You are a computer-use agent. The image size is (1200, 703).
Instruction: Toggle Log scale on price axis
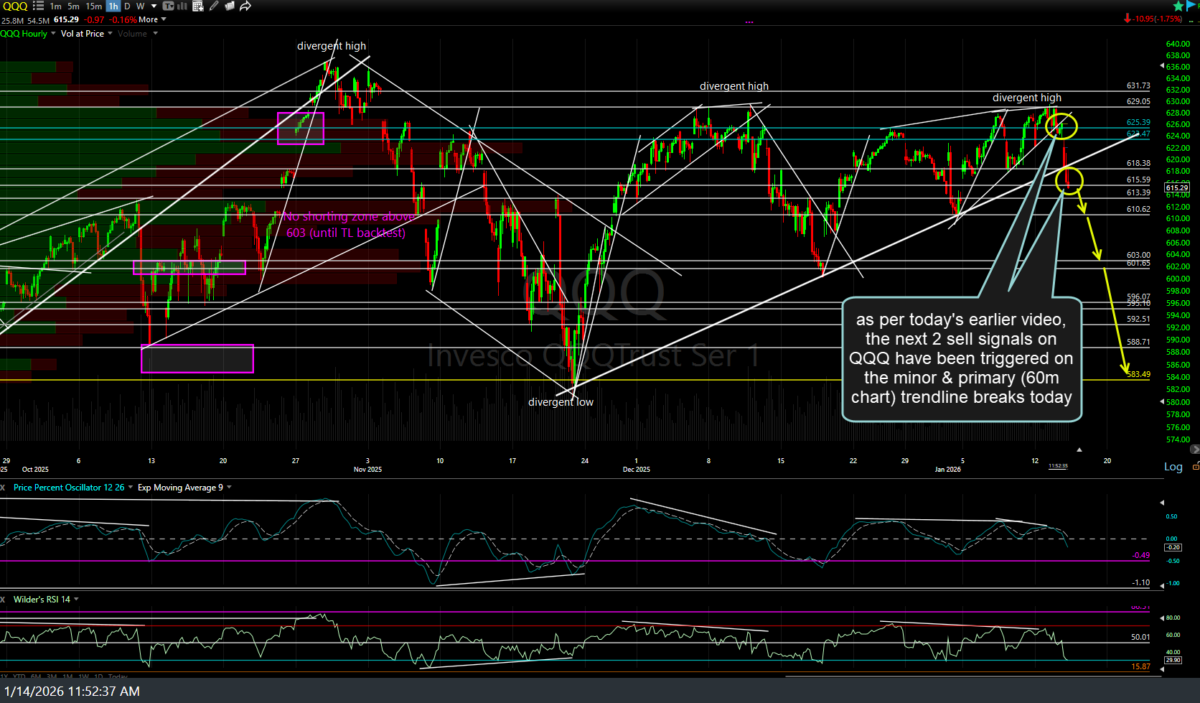click(1173, 467)
